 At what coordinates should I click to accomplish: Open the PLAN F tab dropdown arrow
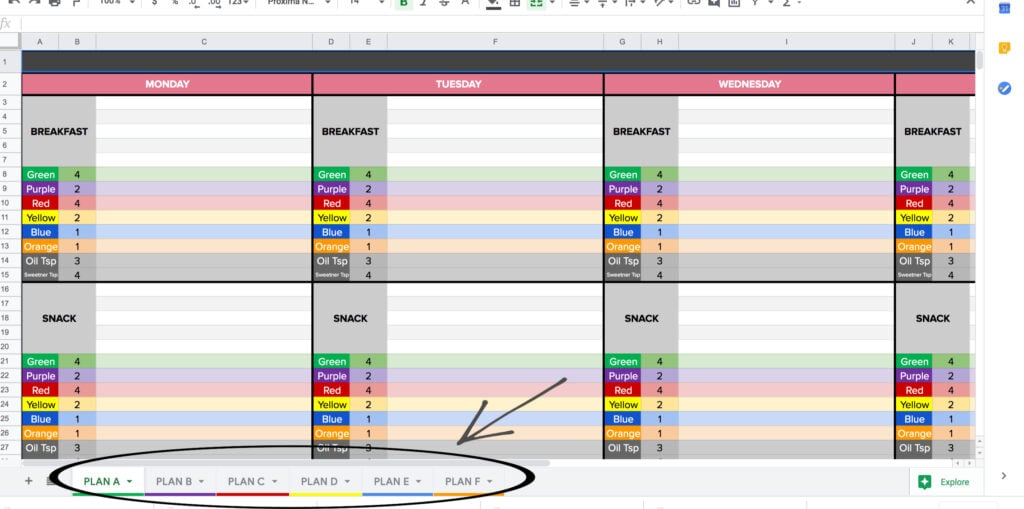point(490,482)
